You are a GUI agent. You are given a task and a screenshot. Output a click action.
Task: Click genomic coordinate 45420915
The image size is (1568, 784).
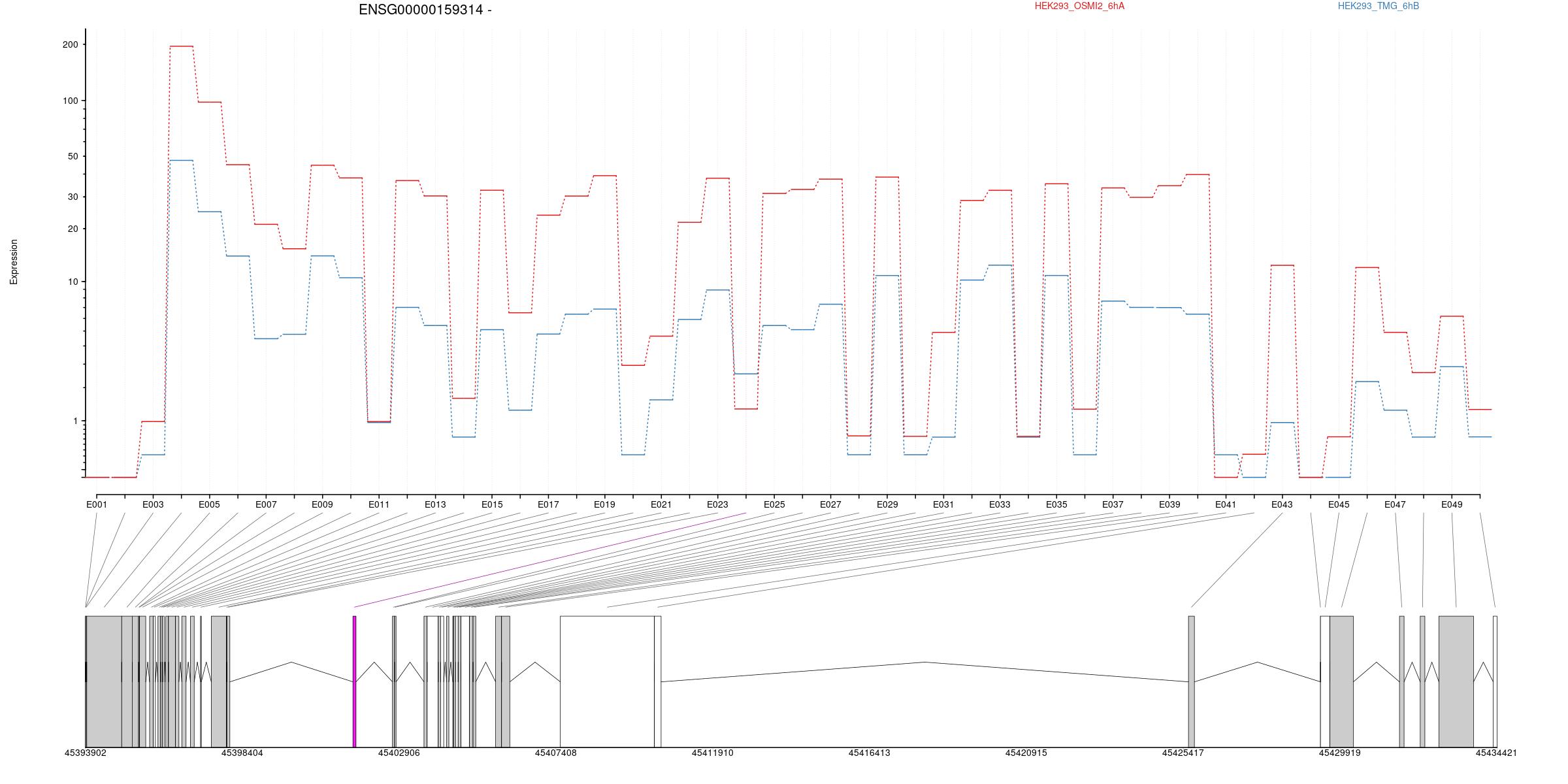(1026, 753)
